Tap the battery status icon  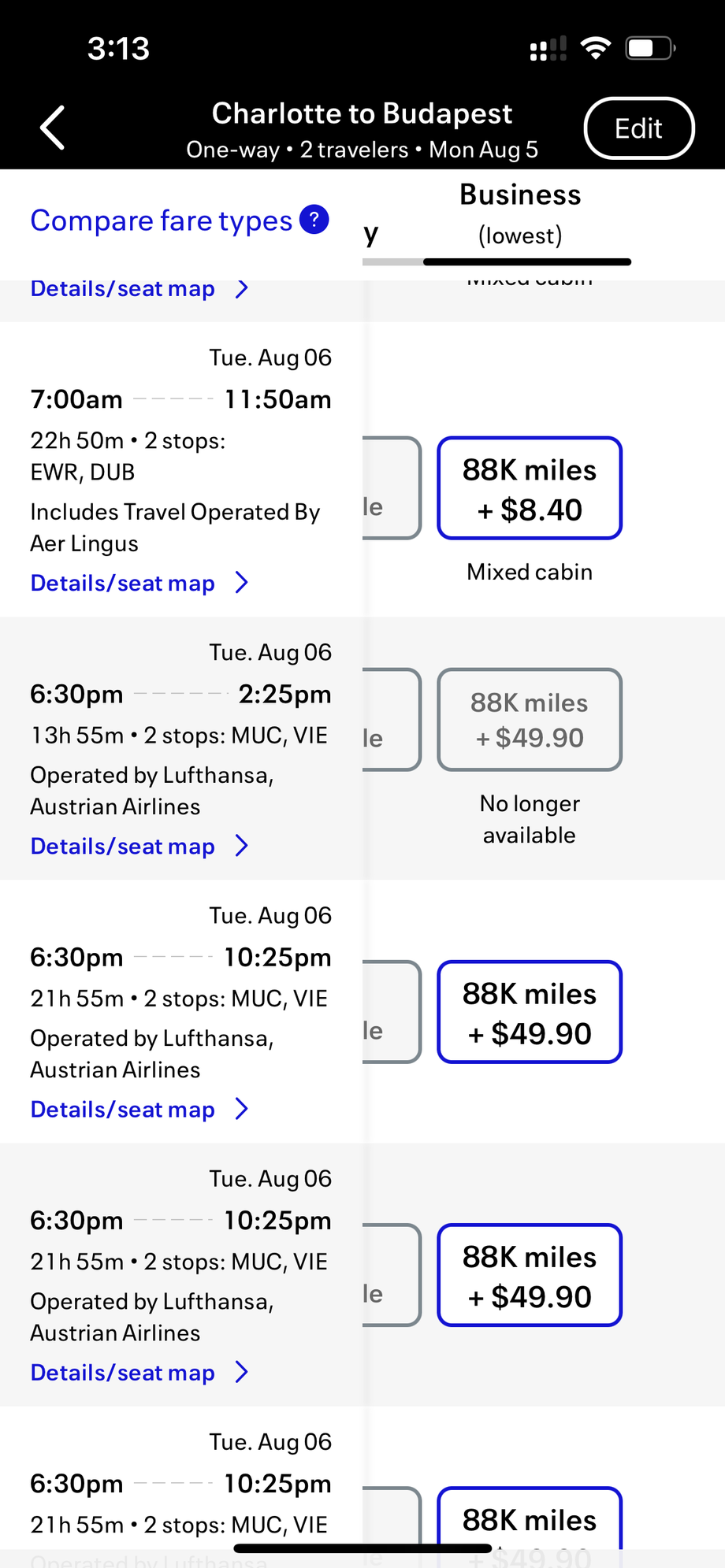(x=650, y=49)
